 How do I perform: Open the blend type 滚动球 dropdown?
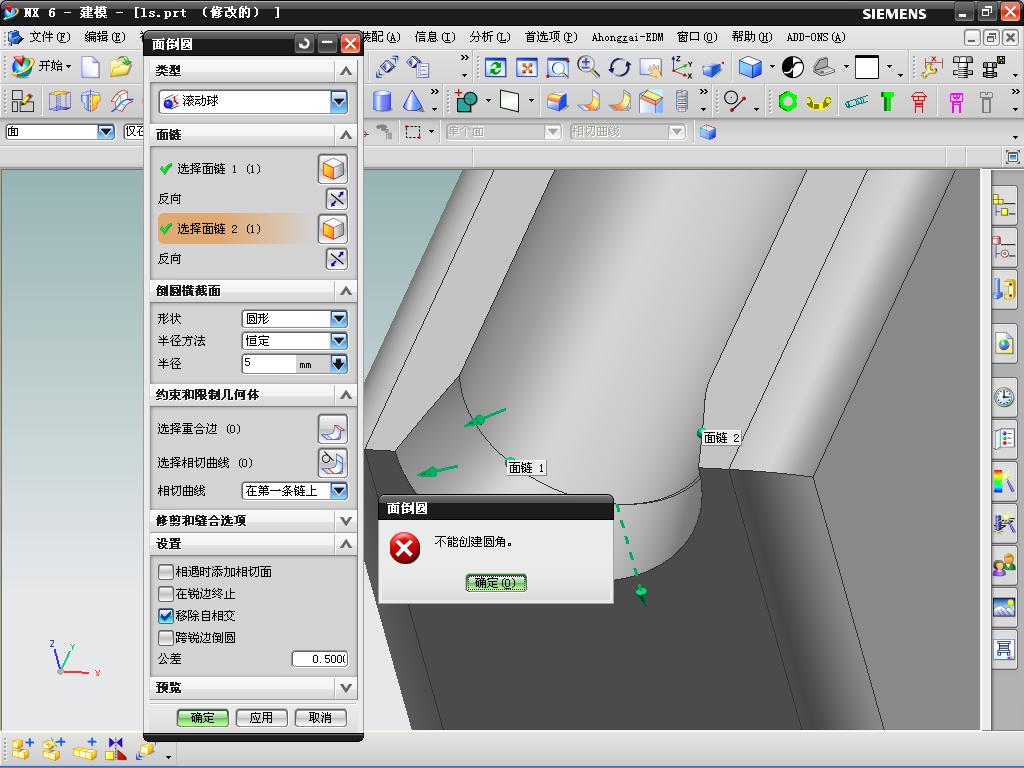[338, 101]
